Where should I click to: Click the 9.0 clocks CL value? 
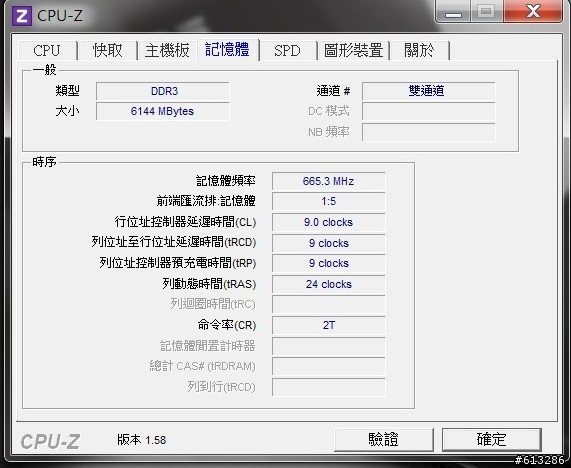point(328,222)
